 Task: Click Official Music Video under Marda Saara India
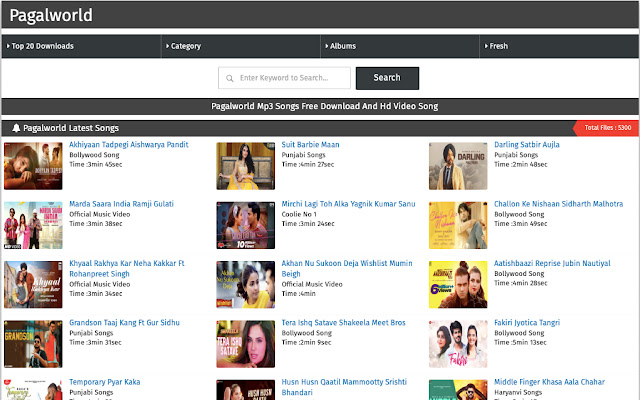100,214
